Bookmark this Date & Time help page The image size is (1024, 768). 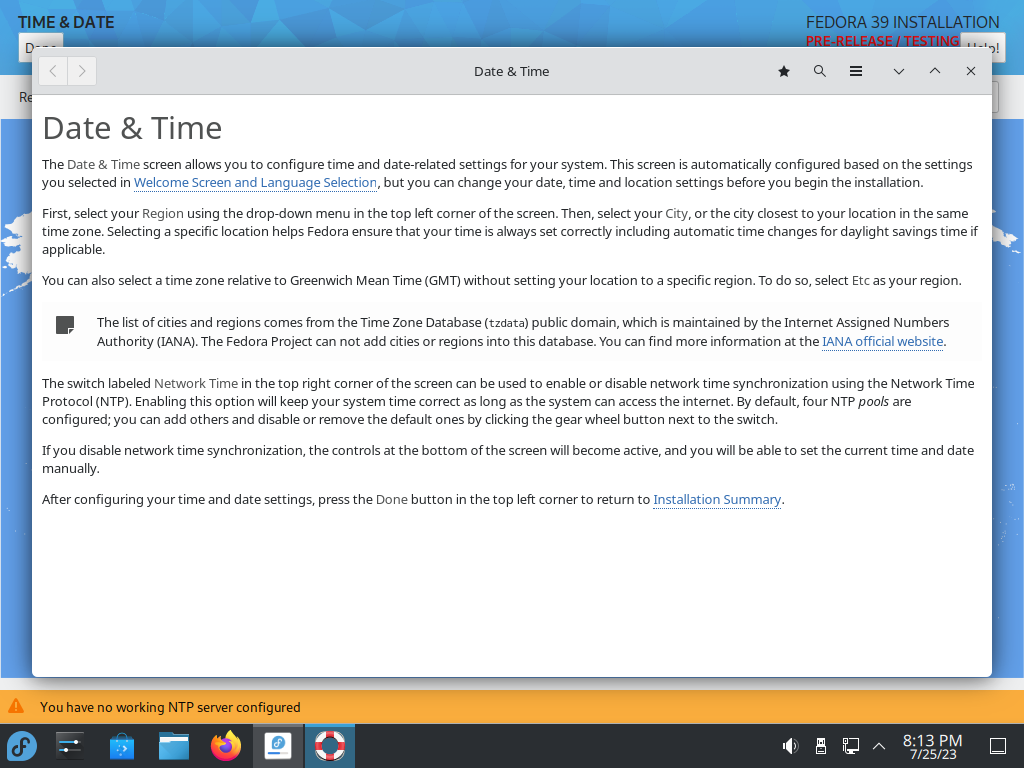(x=784, y=71)
